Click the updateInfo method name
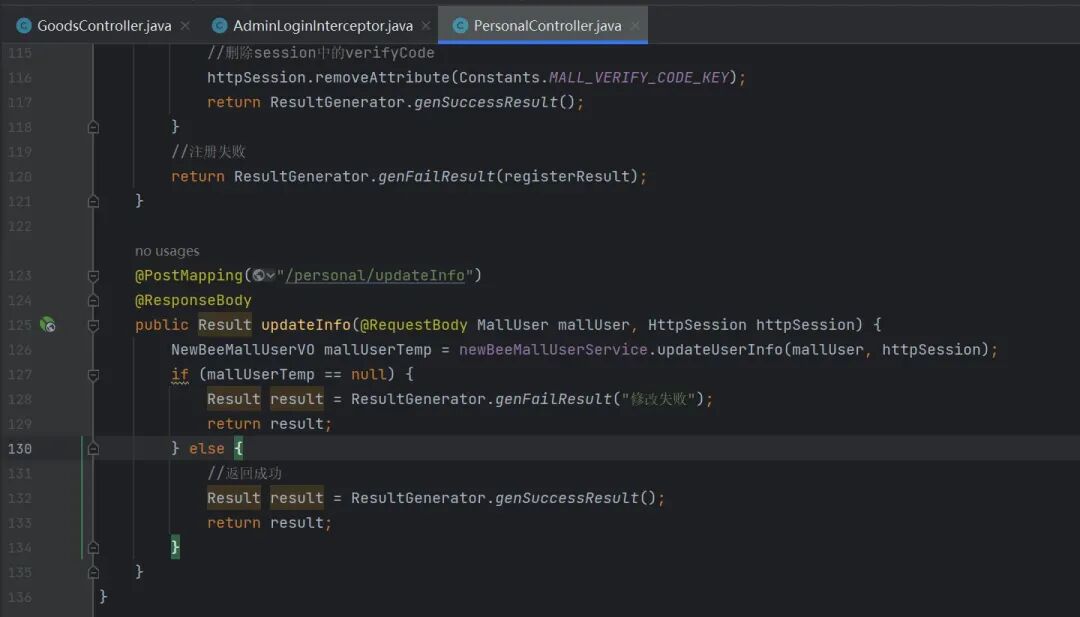1080x617 pixels. click(x=306, y=325)
